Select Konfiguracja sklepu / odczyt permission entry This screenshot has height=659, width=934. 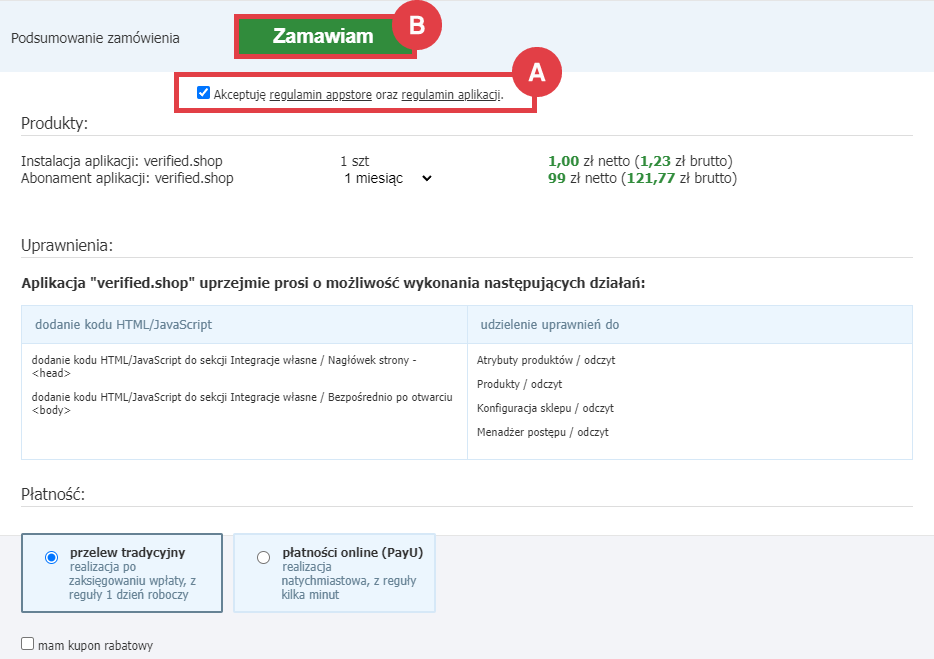click(x=545, y=408)
